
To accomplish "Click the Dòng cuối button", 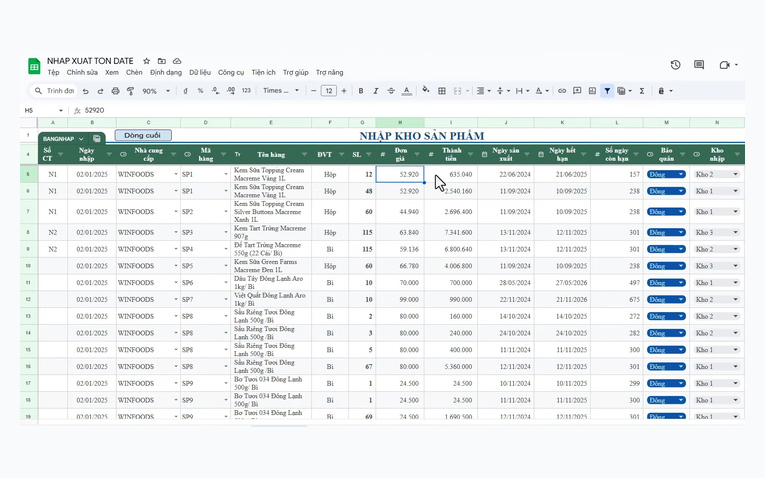I will pyautogui.click(x=143, y=135).
